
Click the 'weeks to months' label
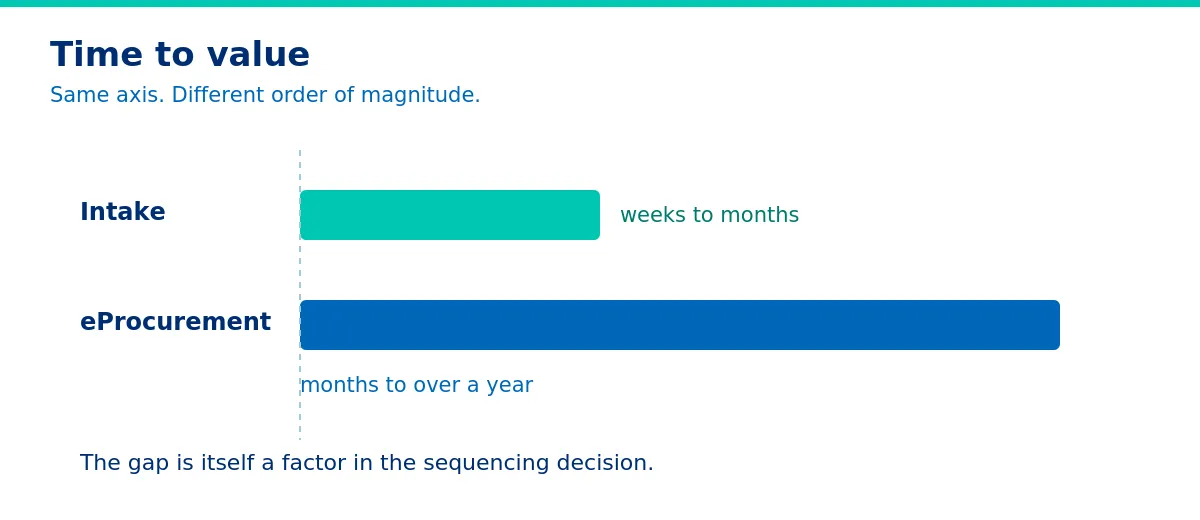coord(709,216)
